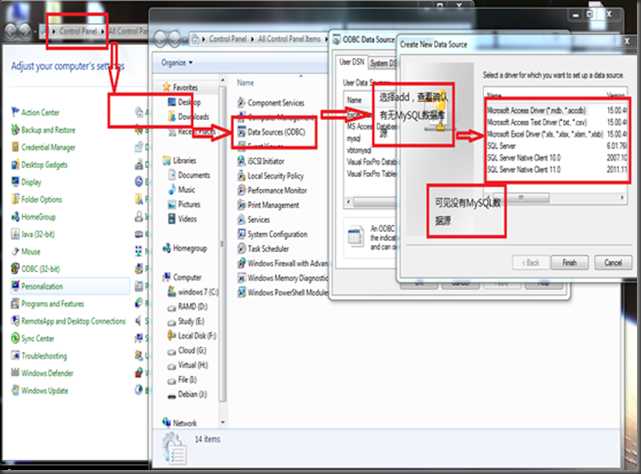
Task: Open Organize dropdown in explorer toolbar
Action: click(x=177, y=62)
